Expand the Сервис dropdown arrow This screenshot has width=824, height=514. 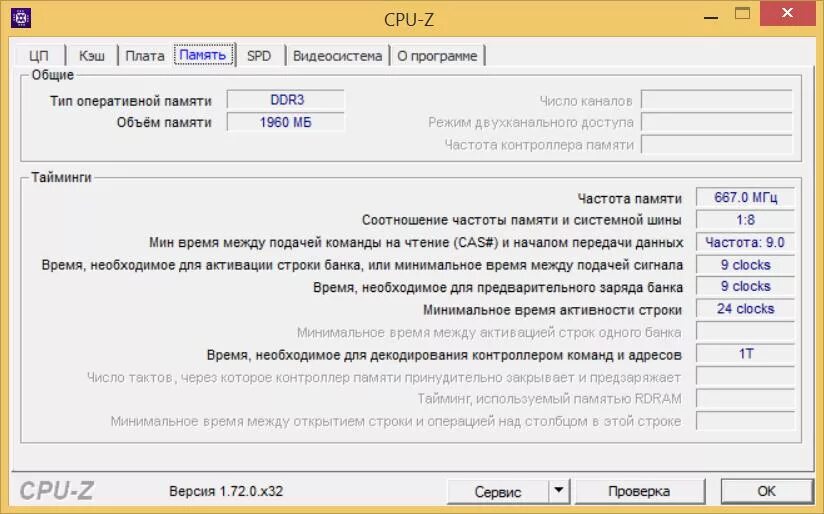pos(559,491)
